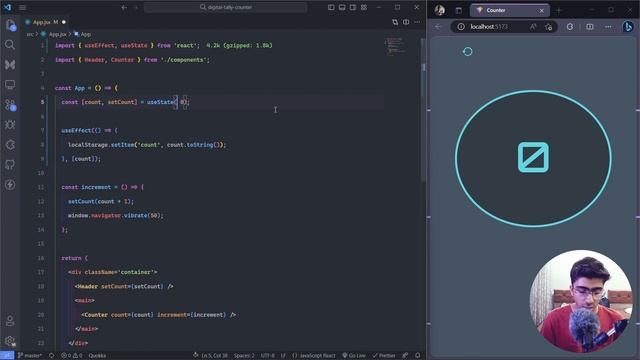This screenshot has width=640, height=360.
Task: Open the Search view in the activity bar
Action: pos(10,44)
